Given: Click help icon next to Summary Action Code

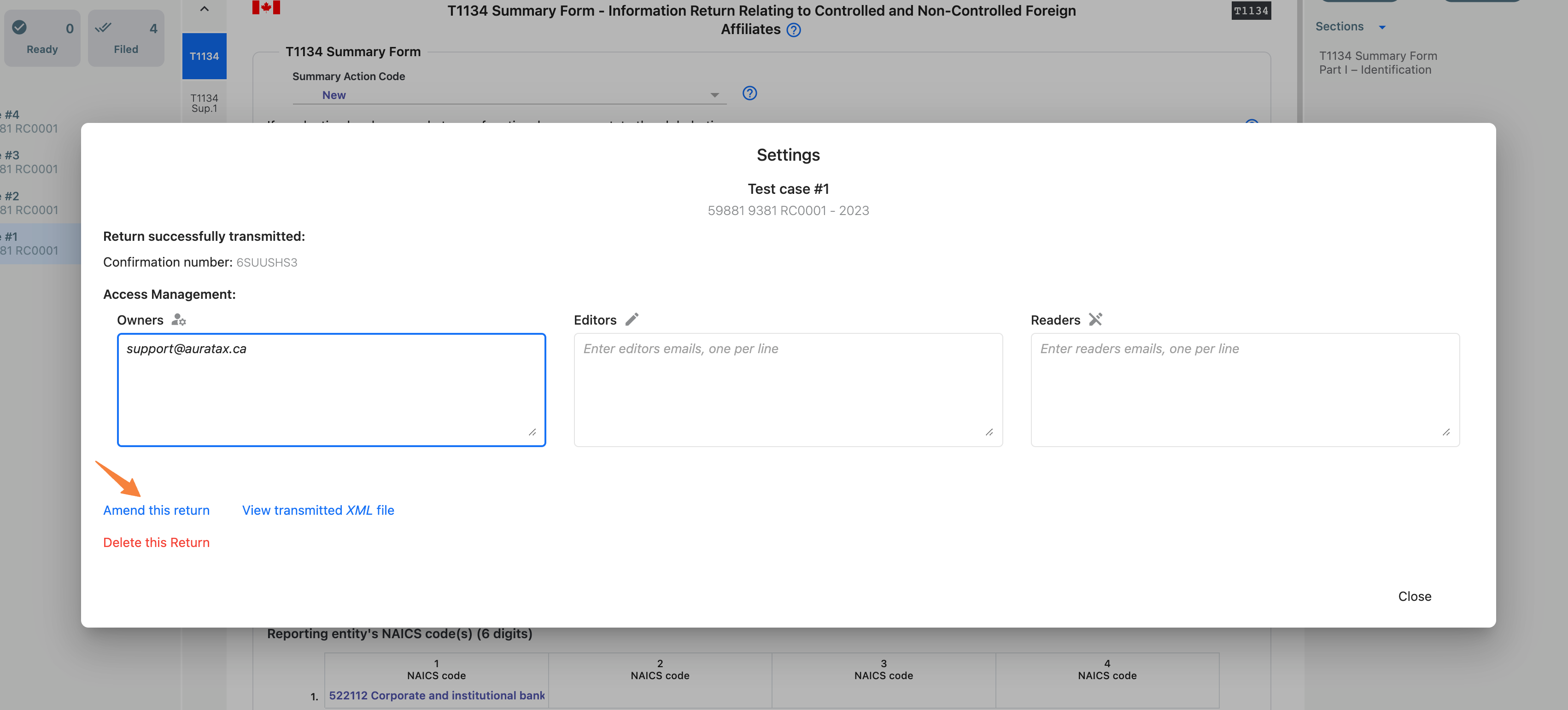Looking at the screenshot, I should click(x=749, y=93).
